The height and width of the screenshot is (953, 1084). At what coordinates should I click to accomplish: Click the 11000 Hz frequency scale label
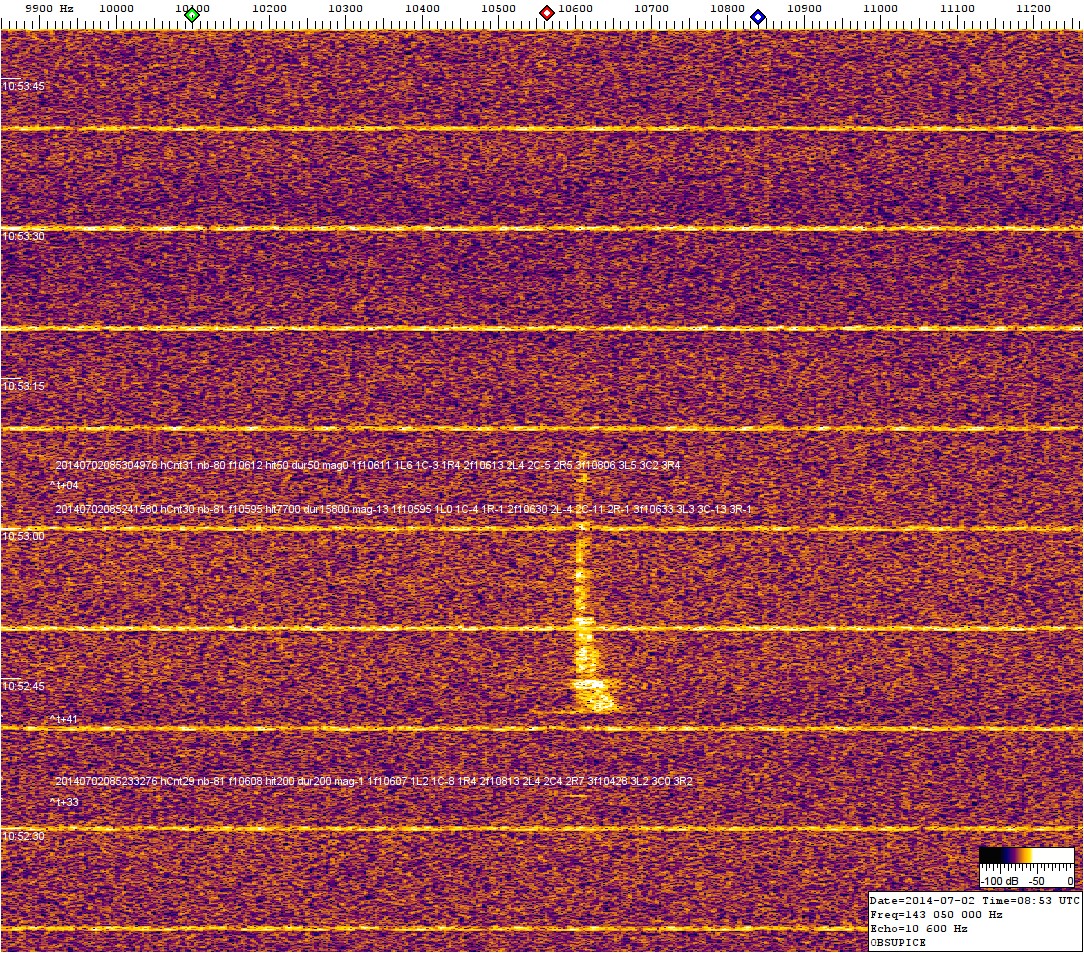881,8
